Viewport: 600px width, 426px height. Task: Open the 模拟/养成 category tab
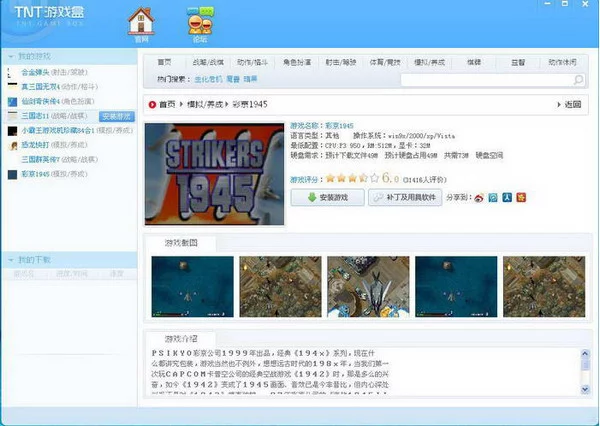pyautogui.click(x=429, y=62)
